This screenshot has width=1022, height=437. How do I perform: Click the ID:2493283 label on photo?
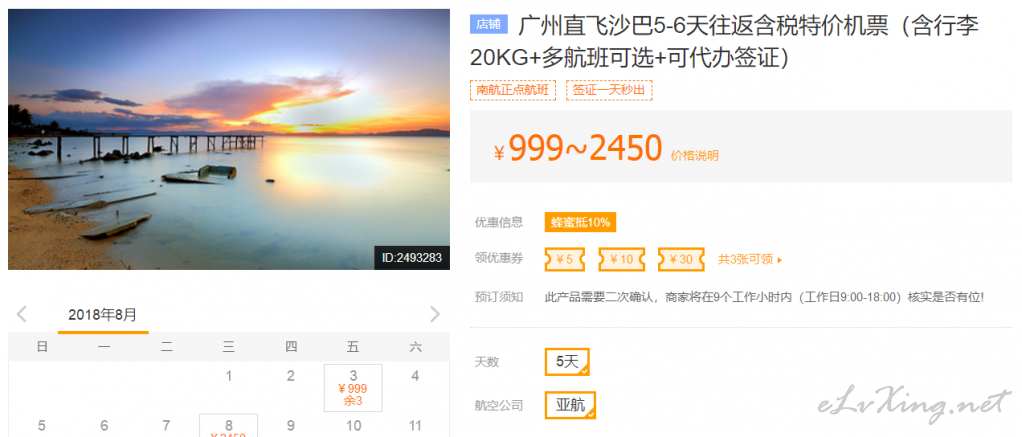click(x=412, y=258)
